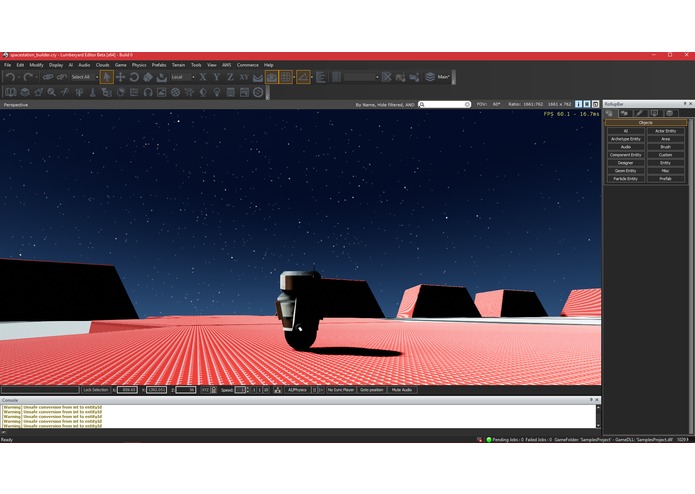Viewport: 695px width, 494px height.
Task: Open the circled S substance icon
Action: point(258,92)
